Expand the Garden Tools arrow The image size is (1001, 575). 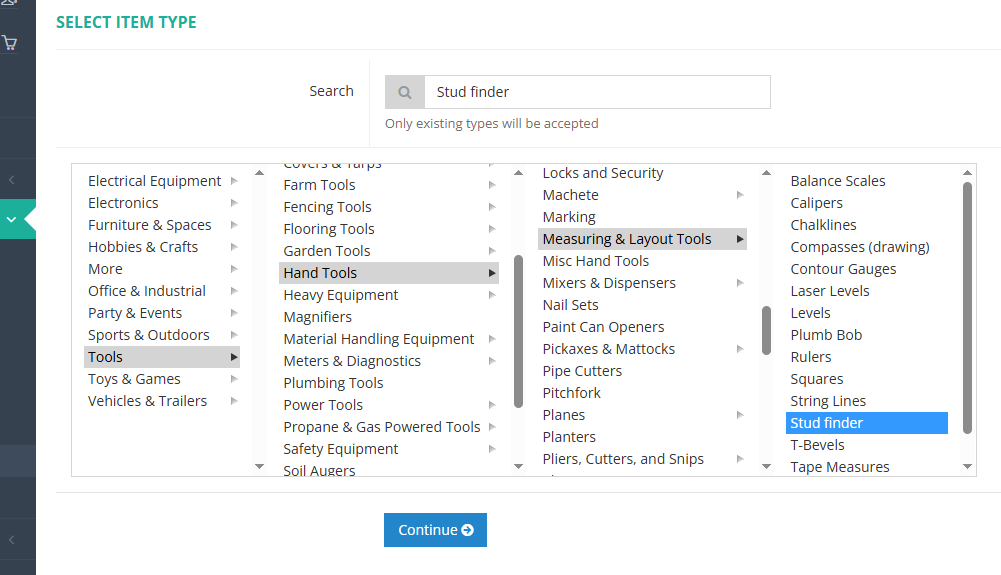click(492, 251)
